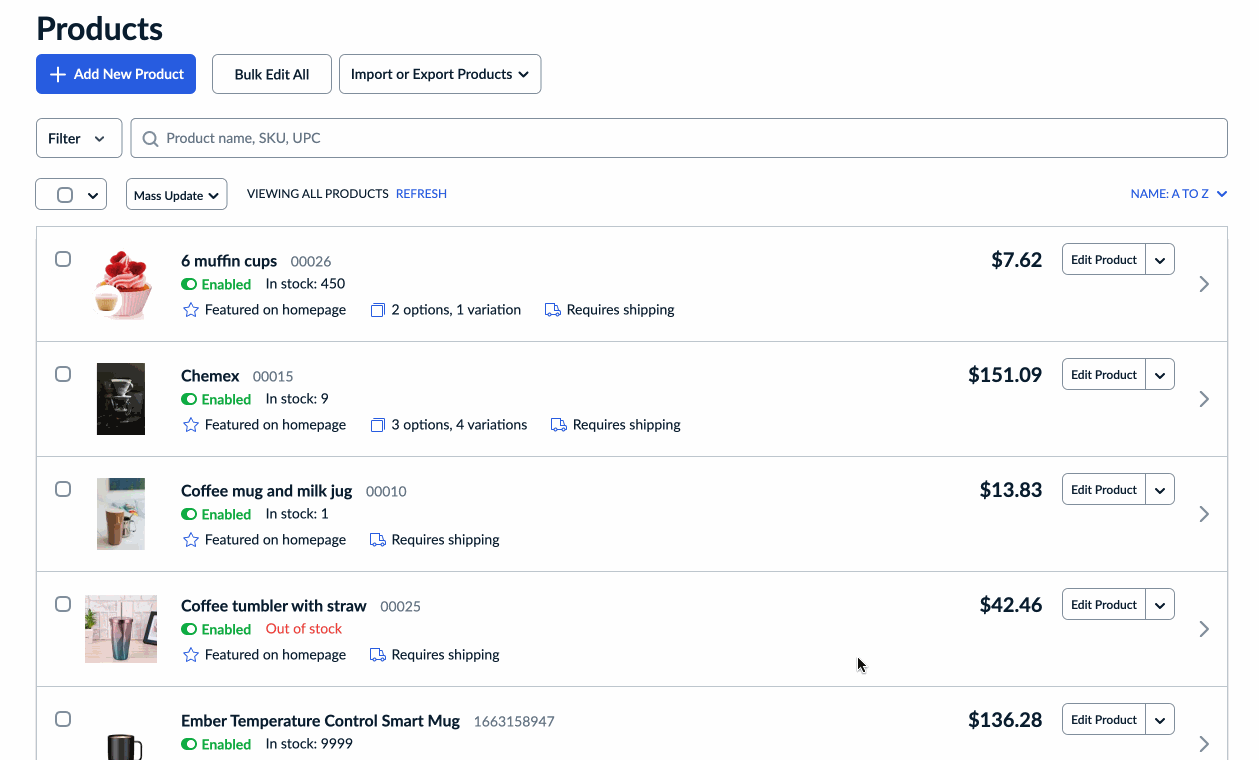Click the red Out of stock label

point(304,629)
